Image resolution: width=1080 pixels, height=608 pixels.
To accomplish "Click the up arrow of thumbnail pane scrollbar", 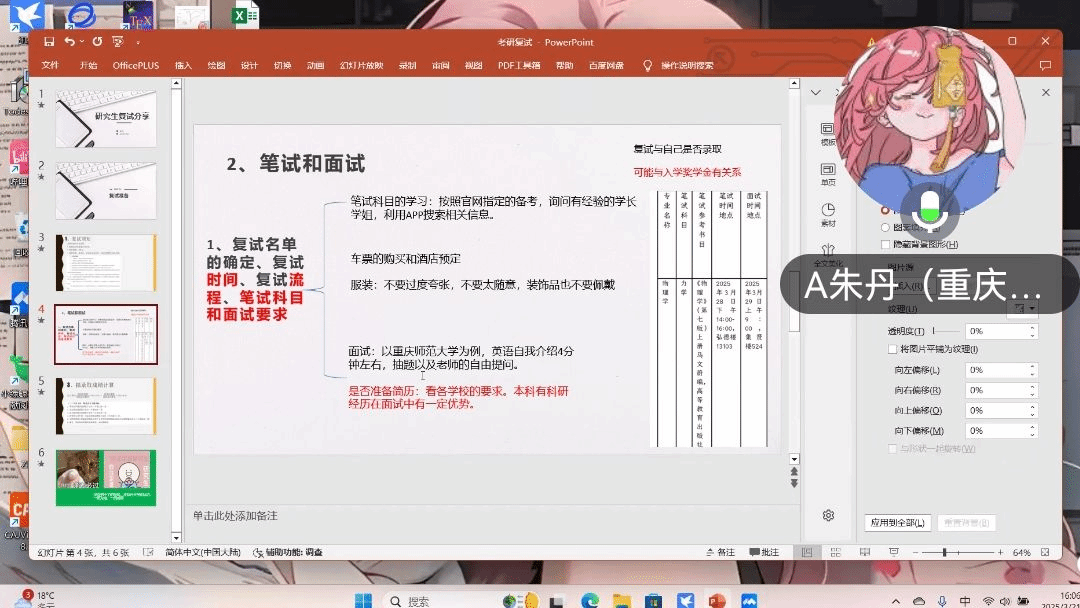I will (x=176, y=83).
